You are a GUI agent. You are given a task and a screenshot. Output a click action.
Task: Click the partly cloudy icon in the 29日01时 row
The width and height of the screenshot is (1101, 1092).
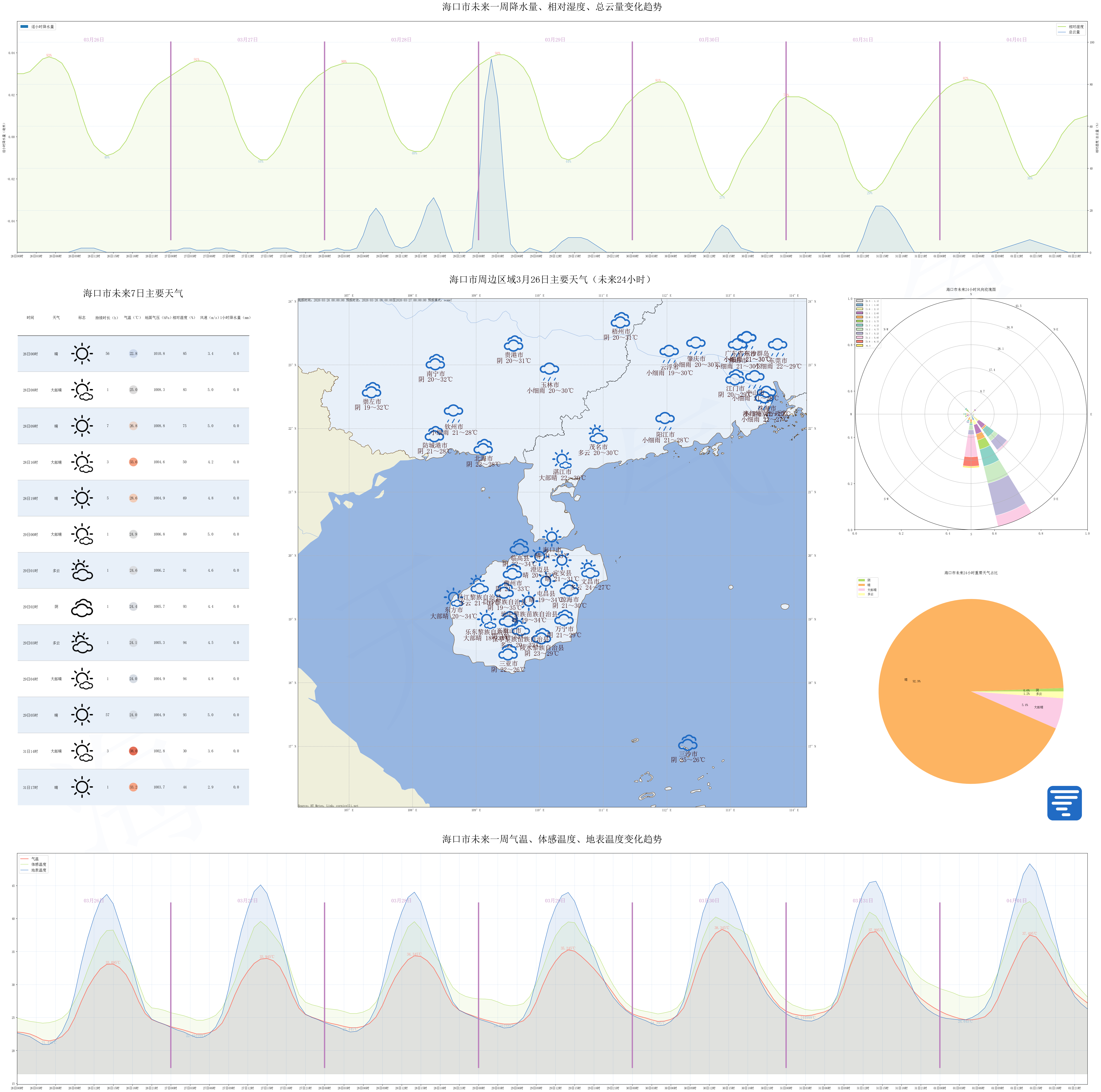(x=82, y=570)
